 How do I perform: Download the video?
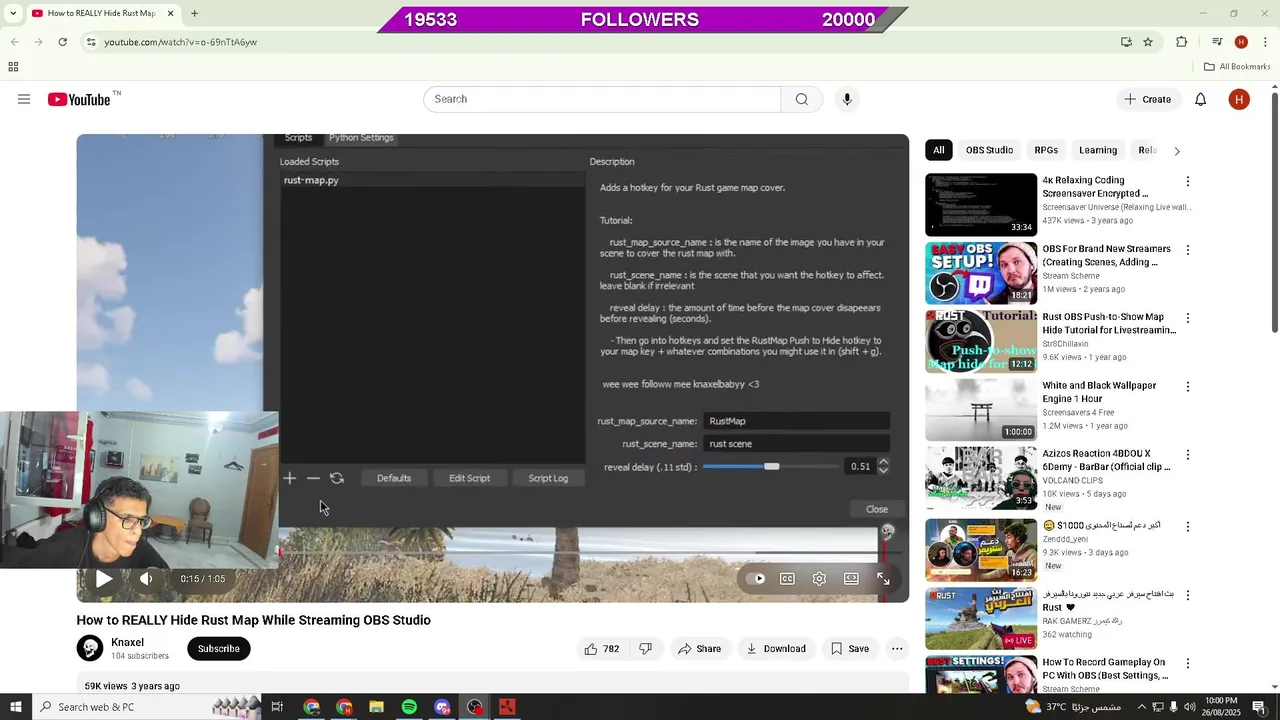776,649
